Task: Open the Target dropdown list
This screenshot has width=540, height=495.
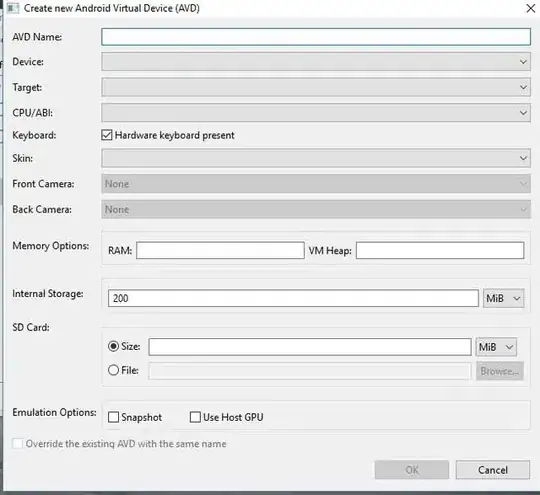Action: pos(316,87)
